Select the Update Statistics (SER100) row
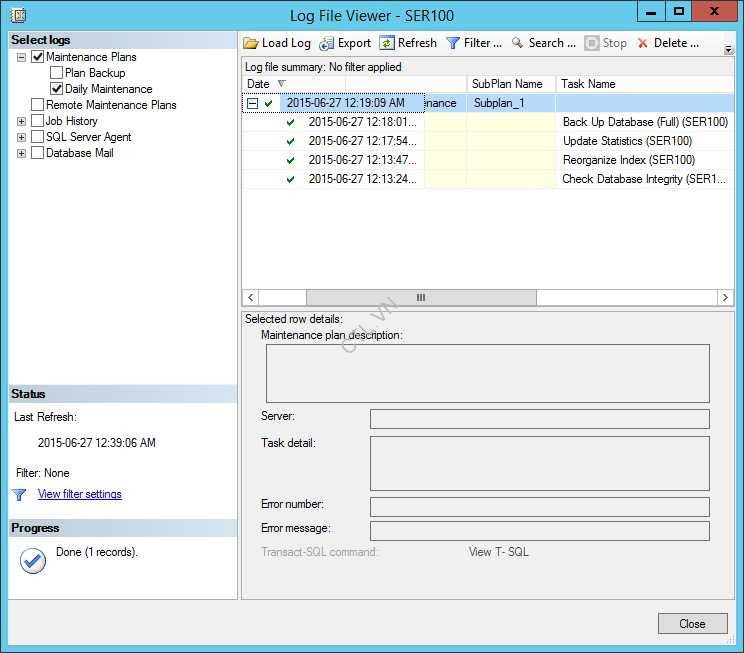Screen dimensions: 744x653 point(627,141)
